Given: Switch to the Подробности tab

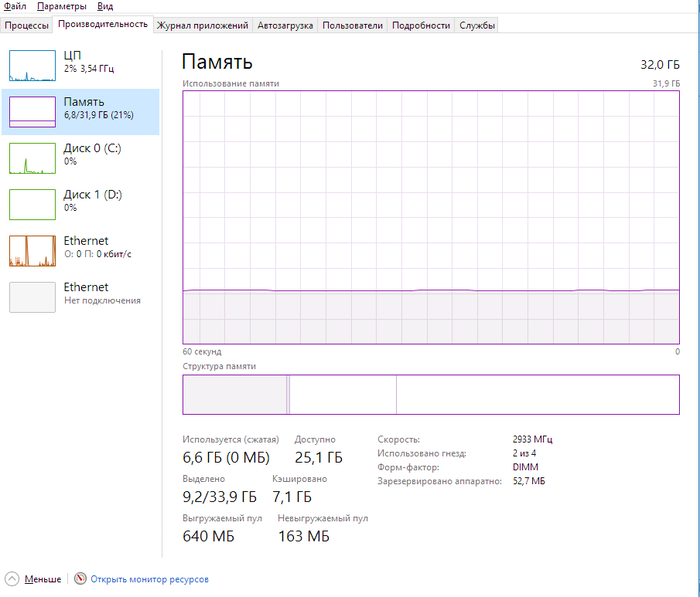Looking at the screenshot, I should 420,25.
